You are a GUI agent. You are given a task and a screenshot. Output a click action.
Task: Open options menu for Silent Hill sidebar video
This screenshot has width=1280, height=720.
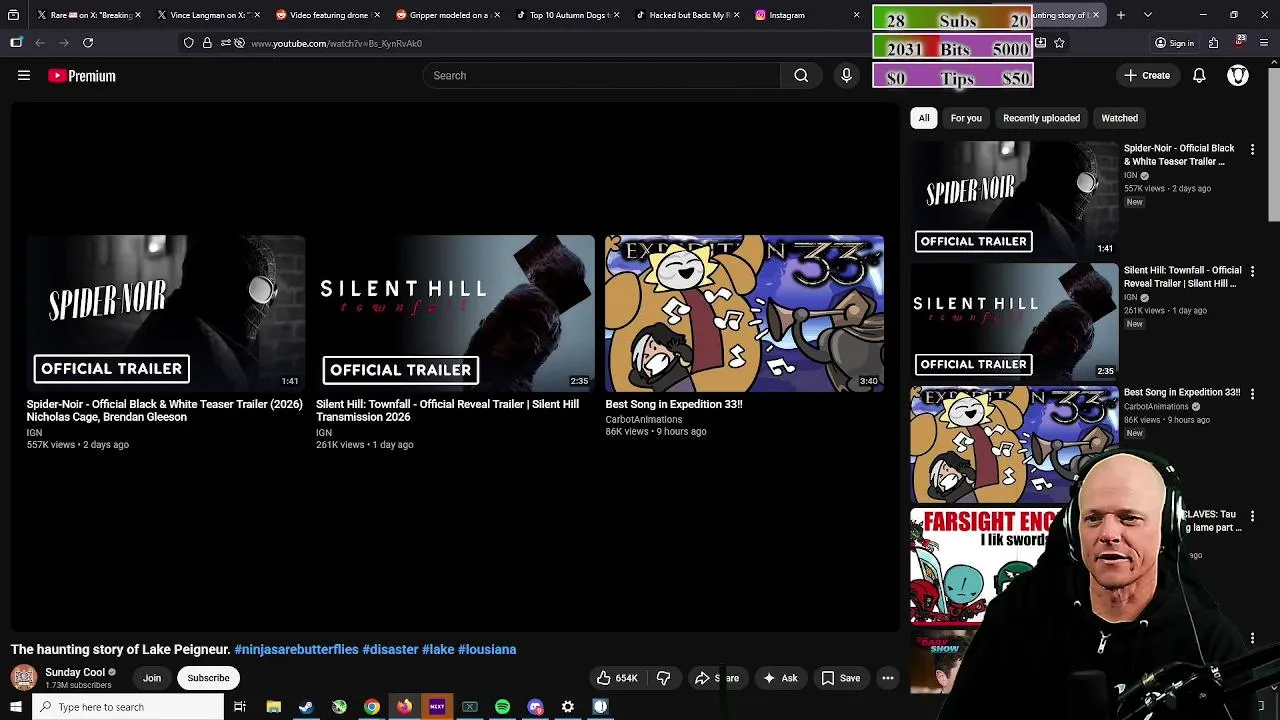(x=1252, y=271)
